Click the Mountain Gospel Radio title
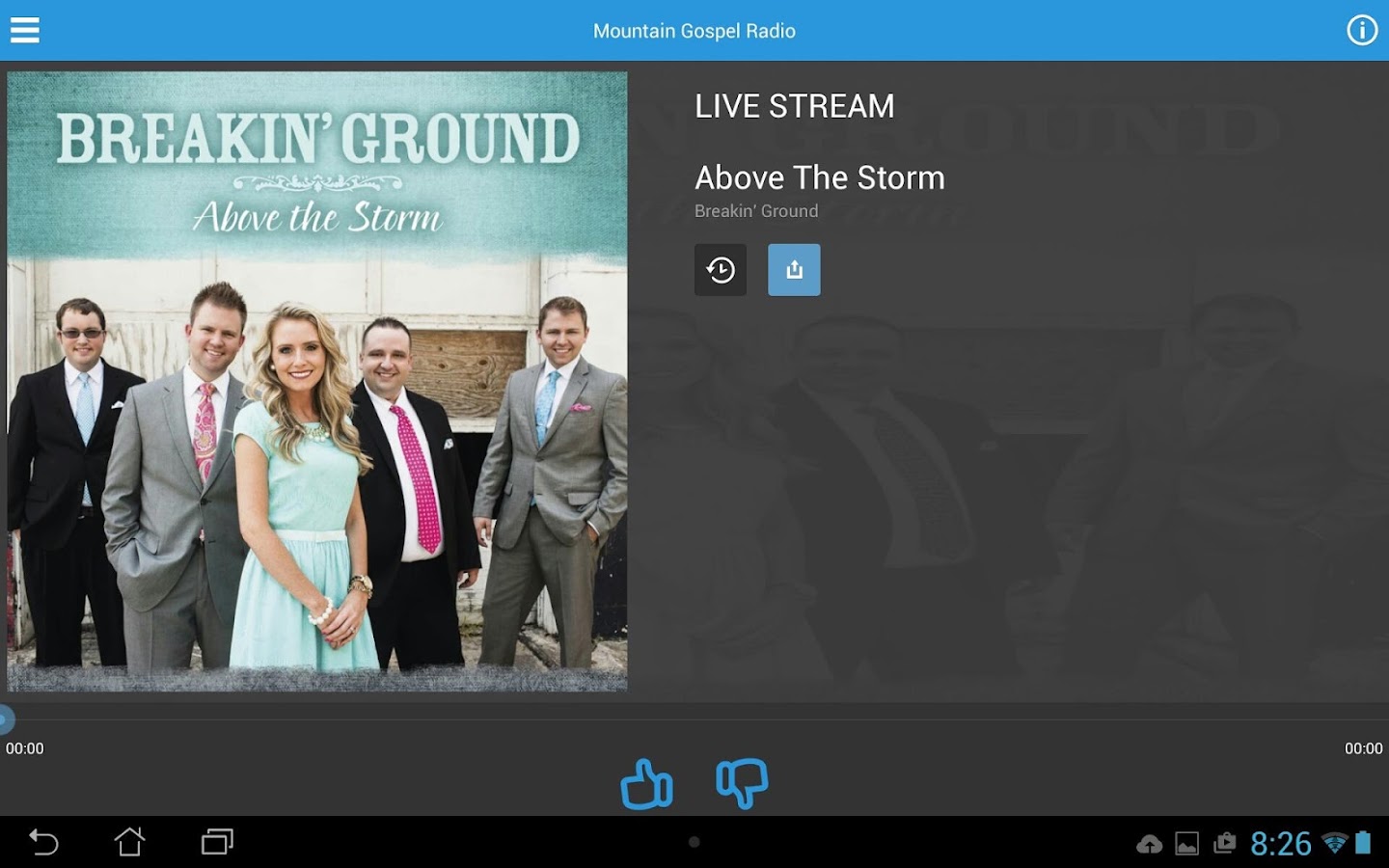1389x868 pixels. (694, 31)
